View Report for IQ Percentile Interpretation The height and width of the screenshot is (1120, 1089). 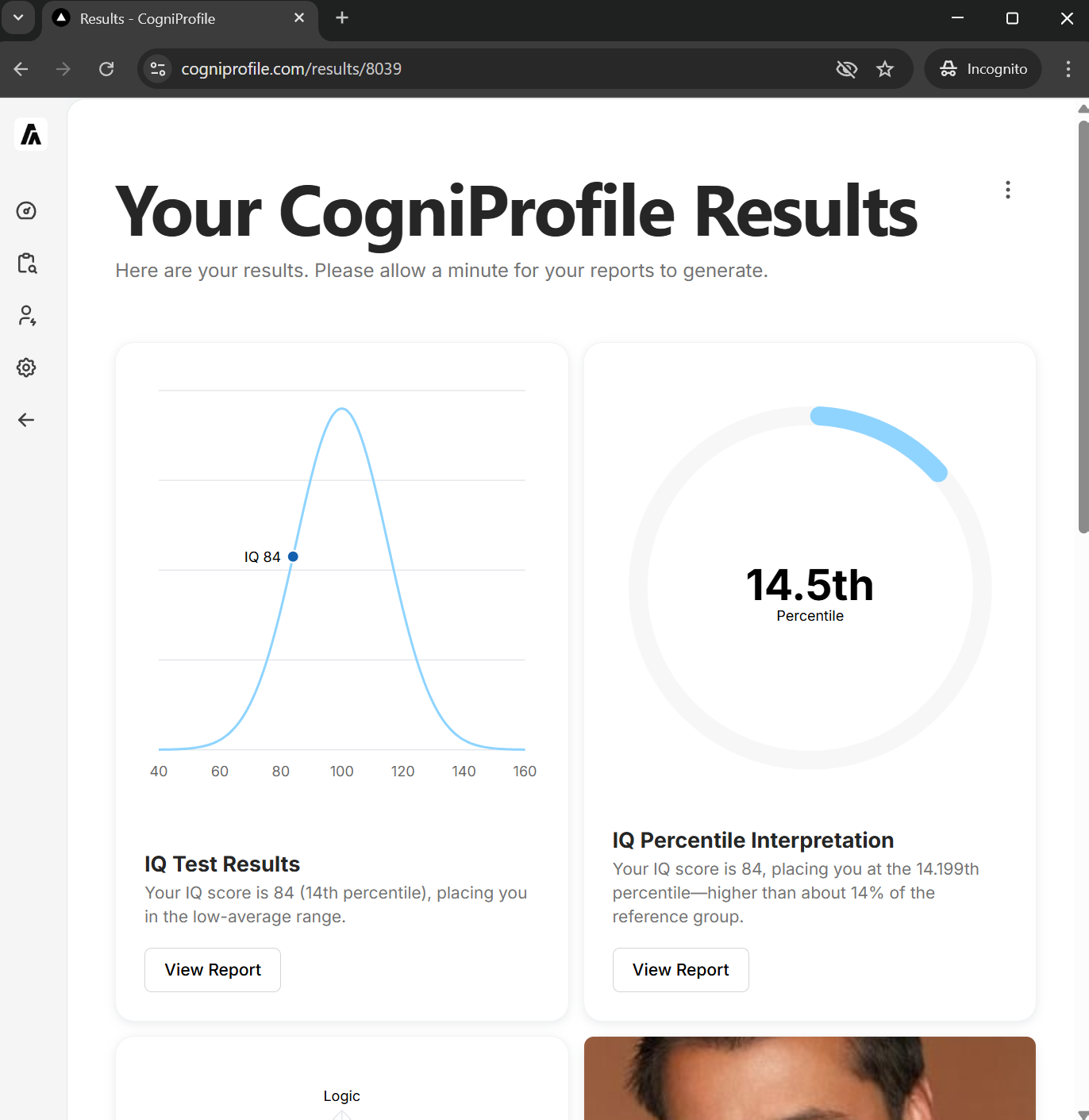click(x=680, y=969)
